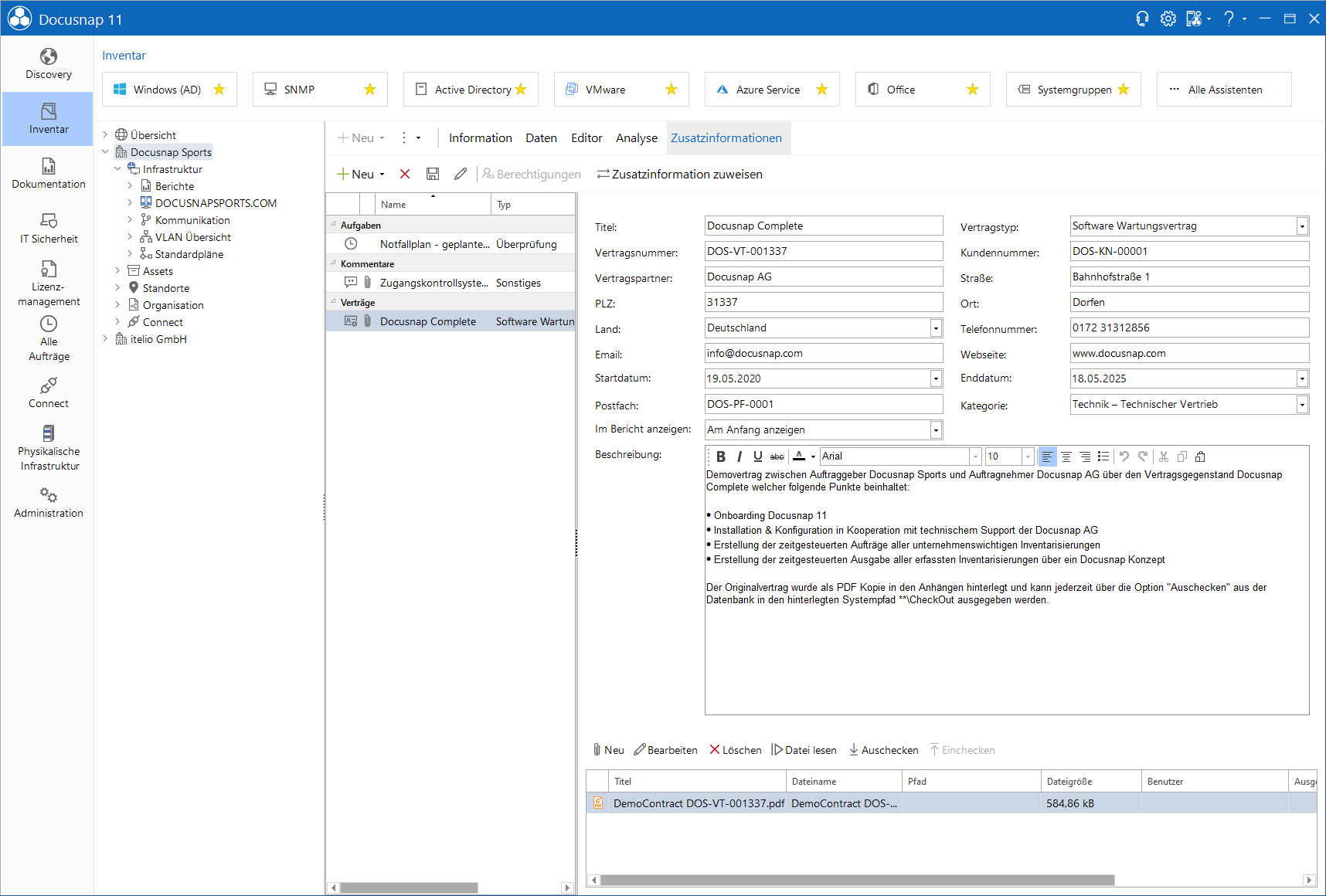
Task: Click the red delete X icon
Action: pos(405,175)
